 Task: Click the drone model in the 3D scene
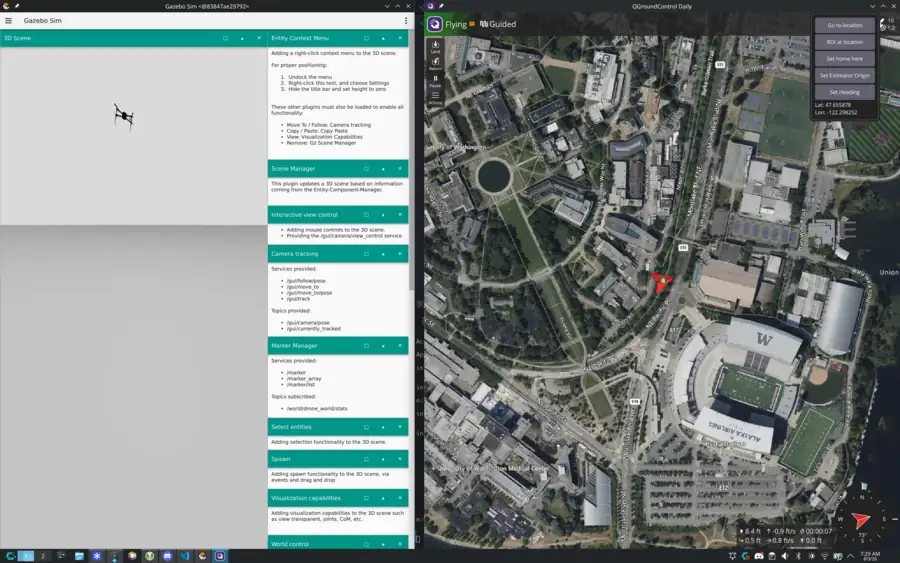pyautogui.click(x=123, y=116)
